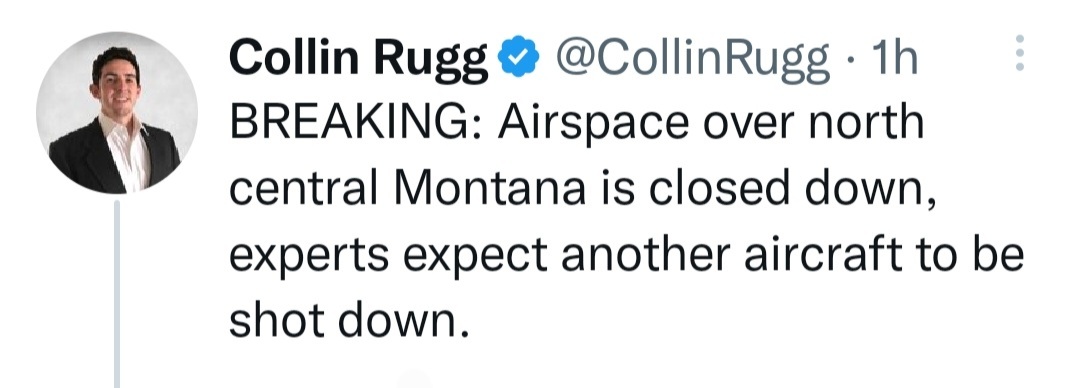Open Collin Rugg's profile picture
This screenshot has height=388, width=1080.
tap(117, 112)
